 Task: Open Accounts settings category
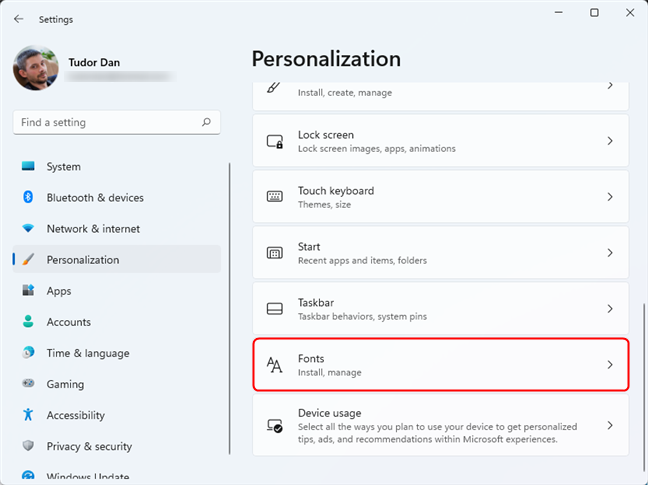(x=117, y=322)
